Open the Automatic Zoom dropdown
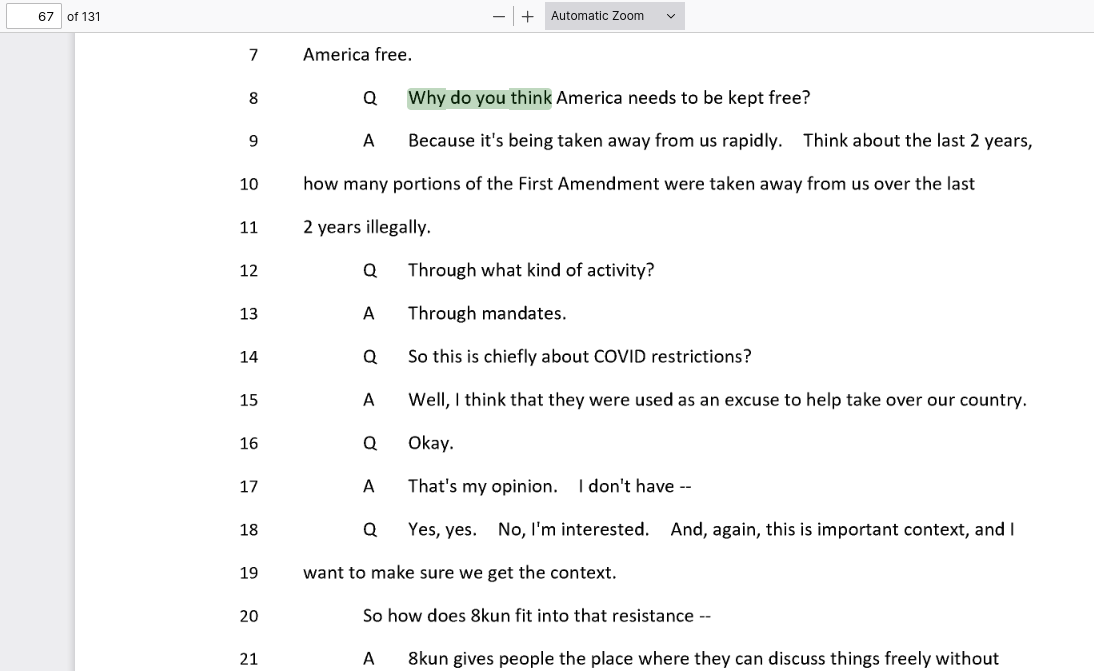The width and height of the screenshot is (1094, 671). tap(614, 16)
